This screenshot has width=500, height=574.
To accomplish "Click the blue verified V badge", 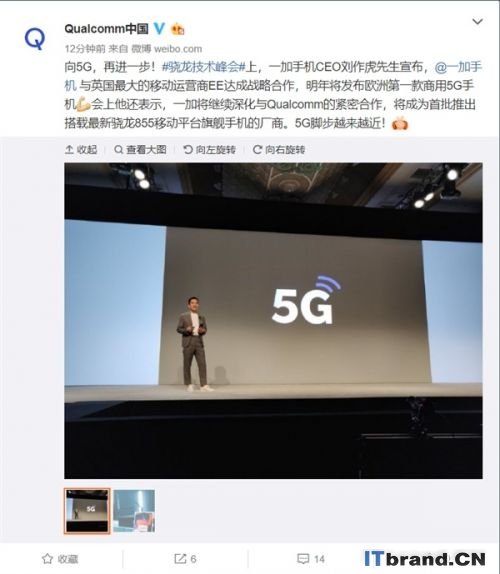I will coord(159,28).
